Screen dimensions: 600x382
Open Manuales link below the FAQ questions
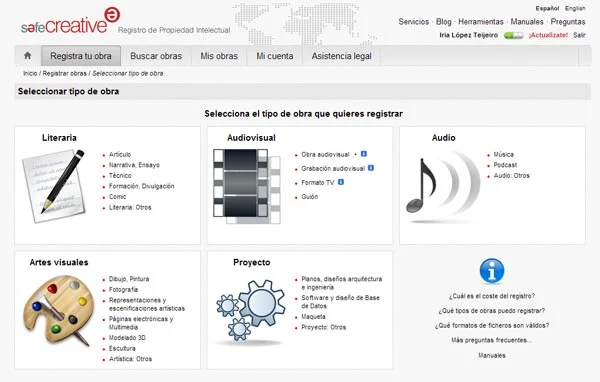(492, 355)
